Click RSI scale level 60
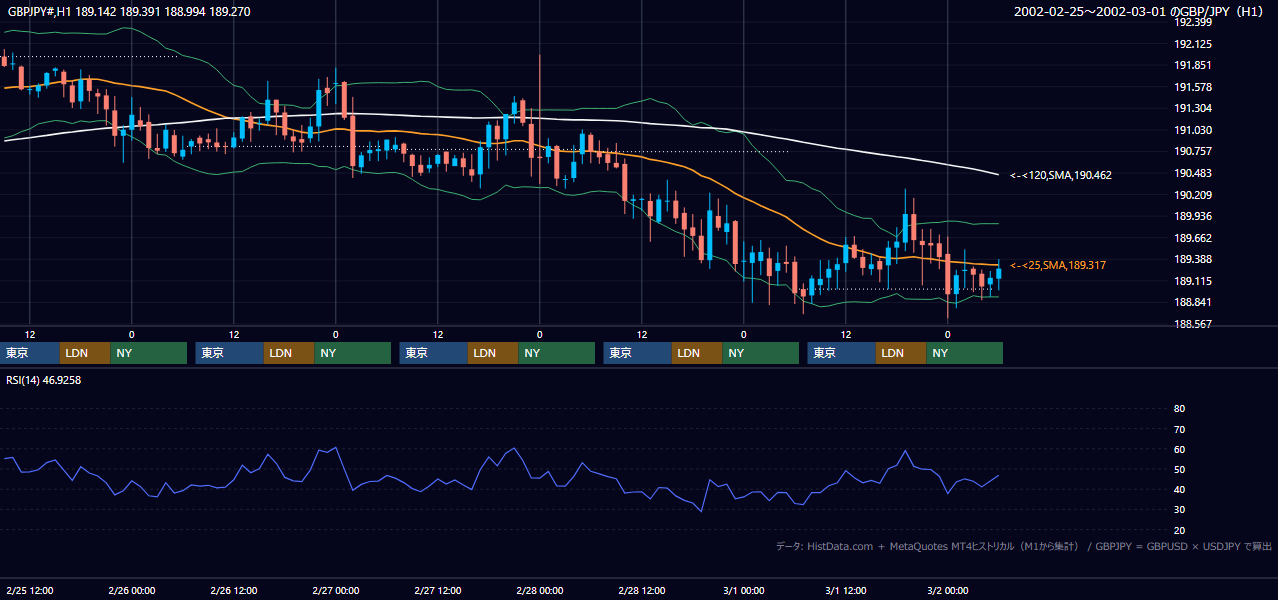The width and height of the screenshot is (1278, 600). pos(1179,449)
